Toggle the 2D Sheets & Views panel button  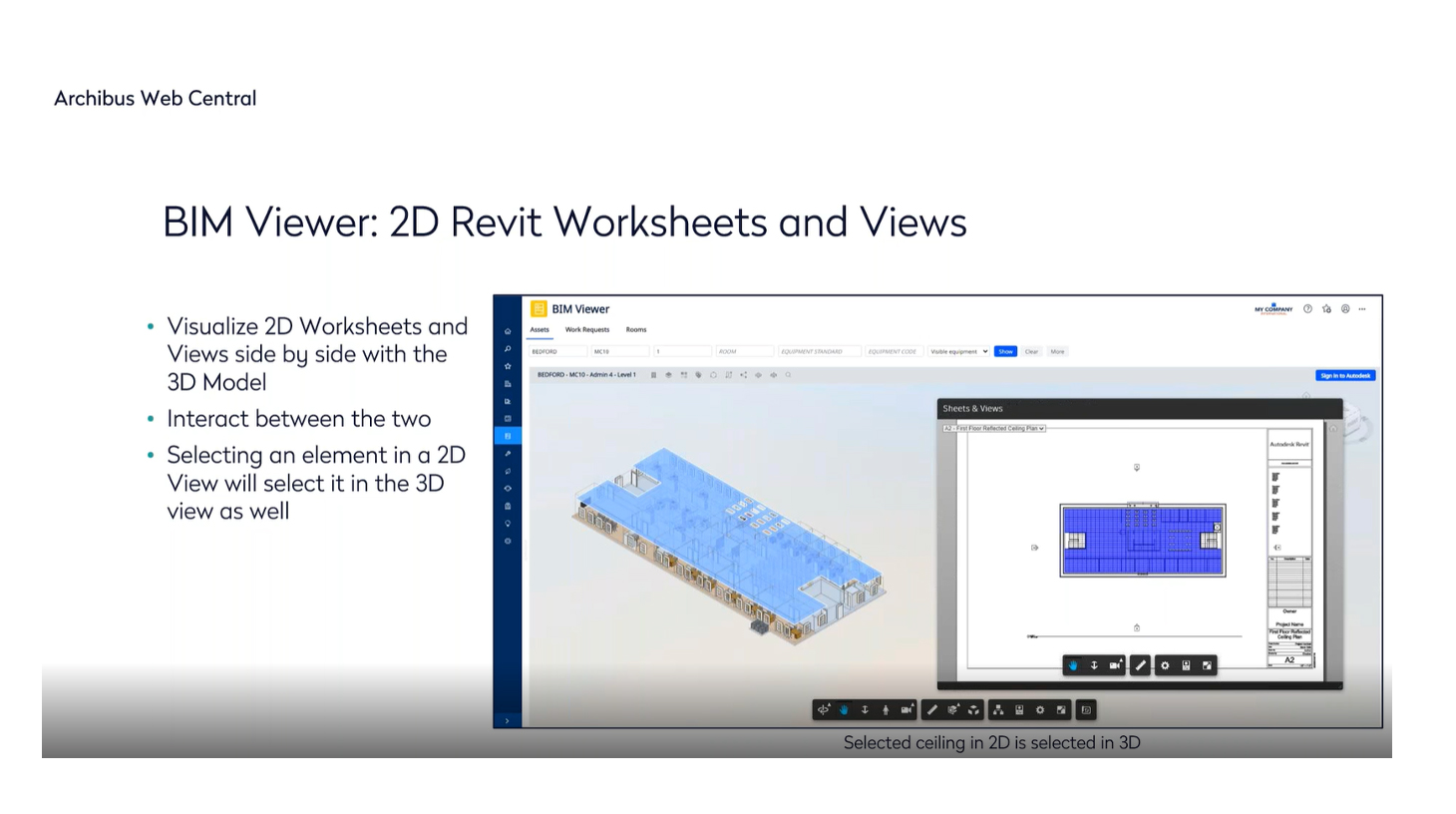tap(1086, 710)
